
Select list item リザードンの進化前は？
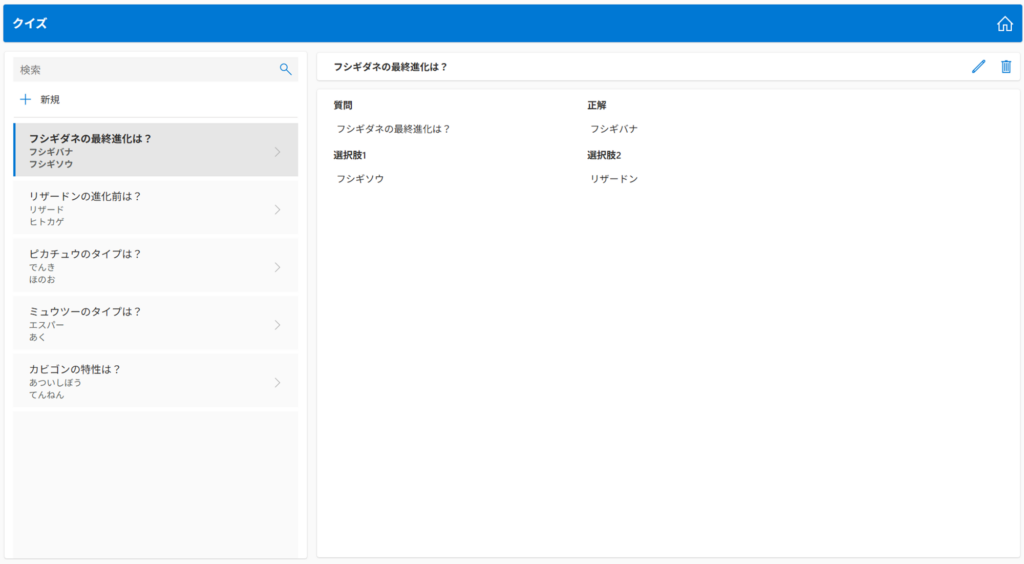(155, 208)
